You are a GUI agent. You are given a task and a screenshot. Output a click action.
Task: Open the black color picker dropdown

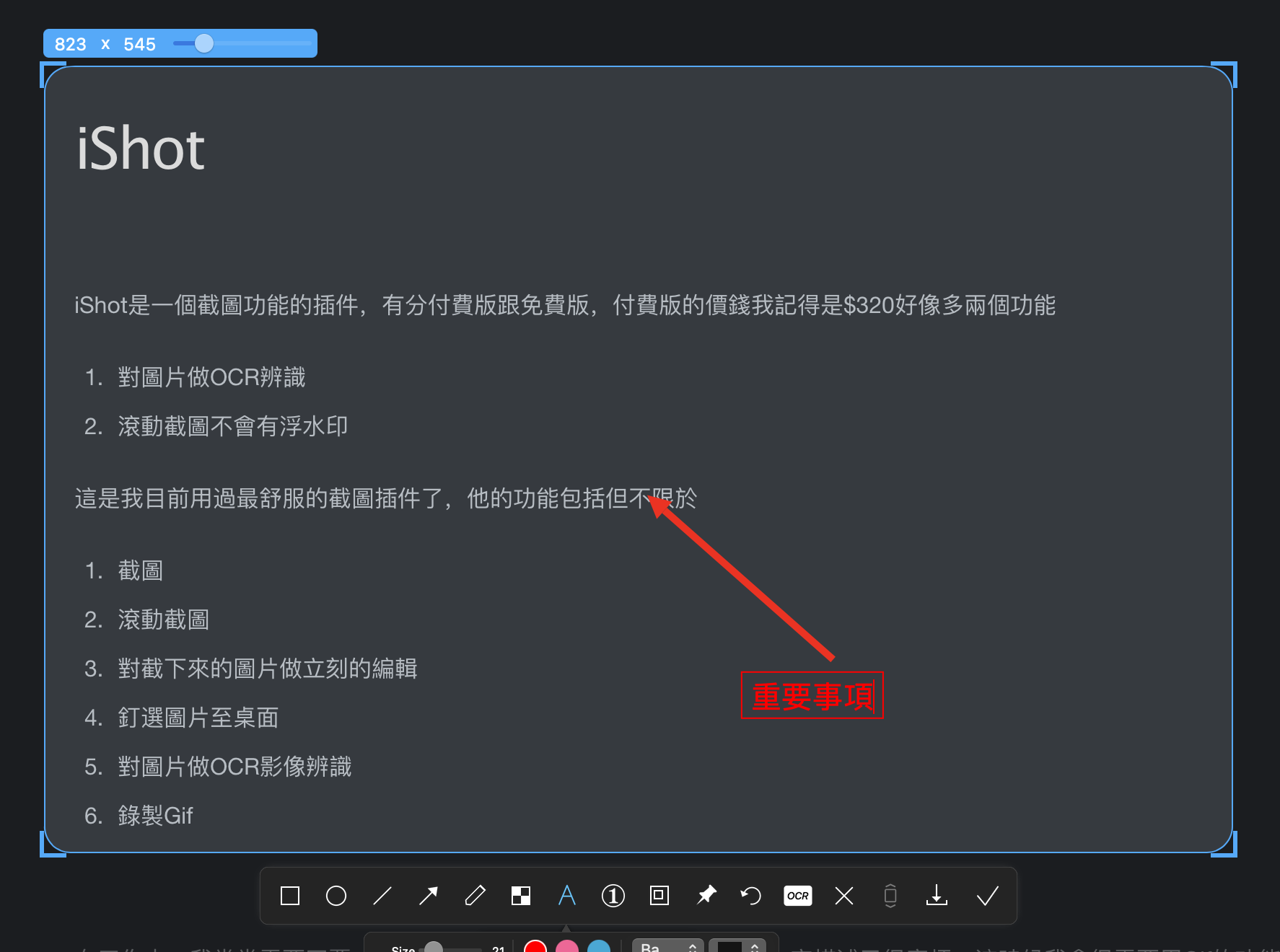pyautogui.click(x=737, y=946)
